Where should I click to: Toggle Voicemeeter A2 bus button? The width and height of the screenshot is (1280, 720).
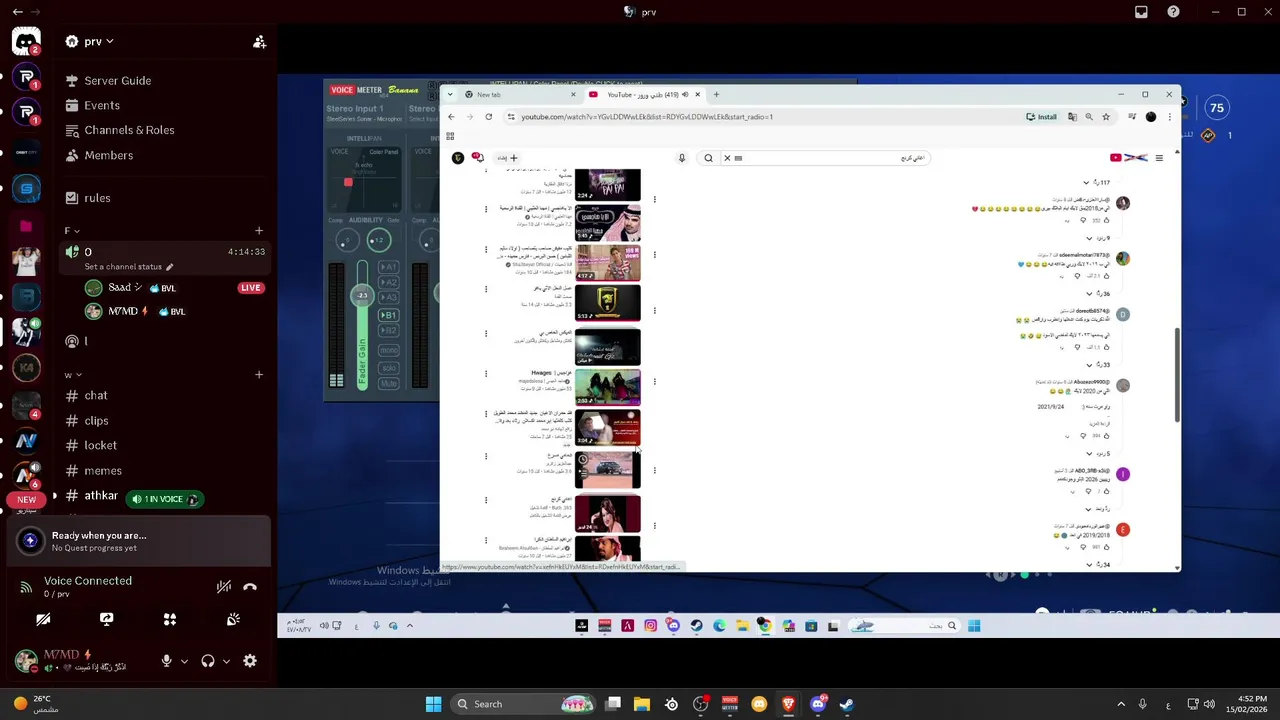click(x=389, y=283)
